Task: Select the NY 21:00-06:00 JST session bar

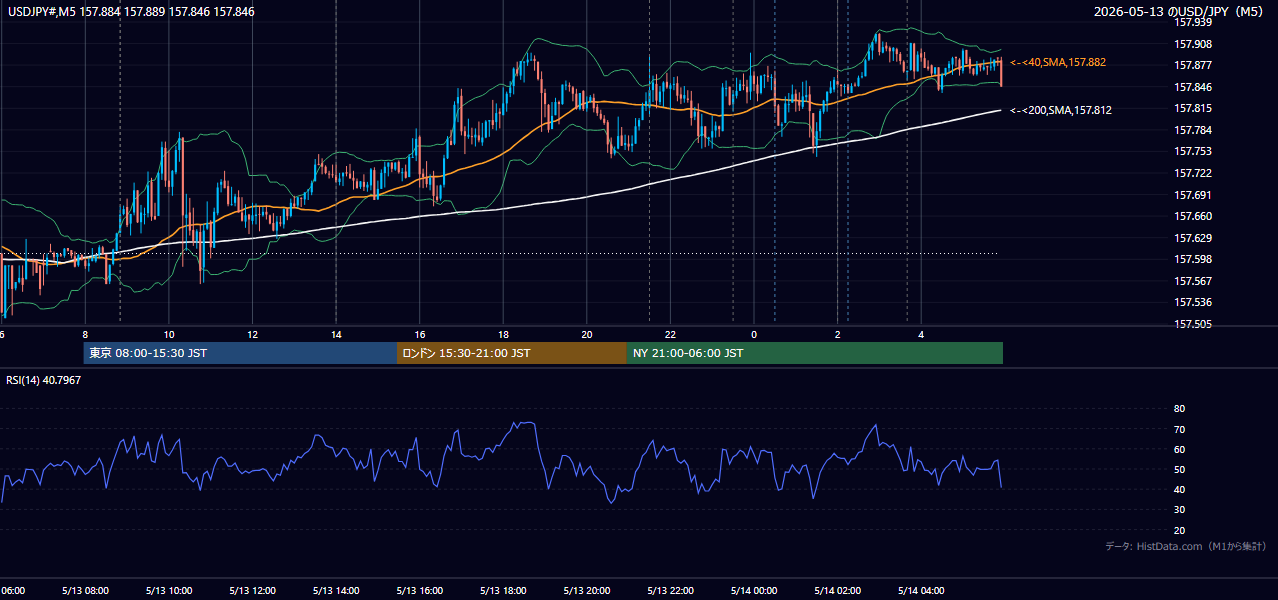Action: [x=815, y=353]
